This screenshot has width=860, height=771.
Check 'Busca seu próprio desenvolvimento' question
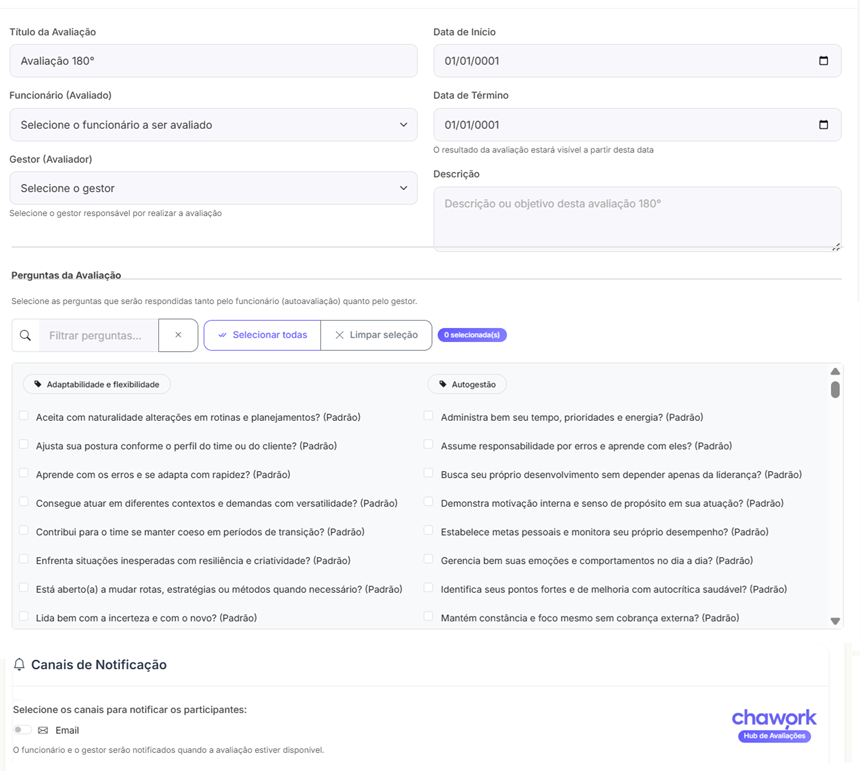(x=428, y=473)
